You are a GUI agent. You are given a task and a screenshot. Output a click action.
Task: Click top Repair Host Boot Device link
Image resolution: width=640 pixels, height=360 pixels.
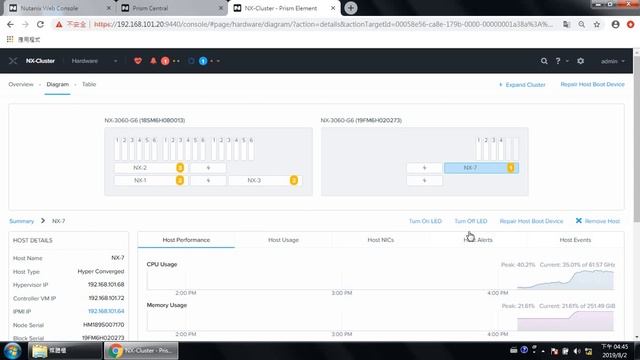(x=592, y=84)
